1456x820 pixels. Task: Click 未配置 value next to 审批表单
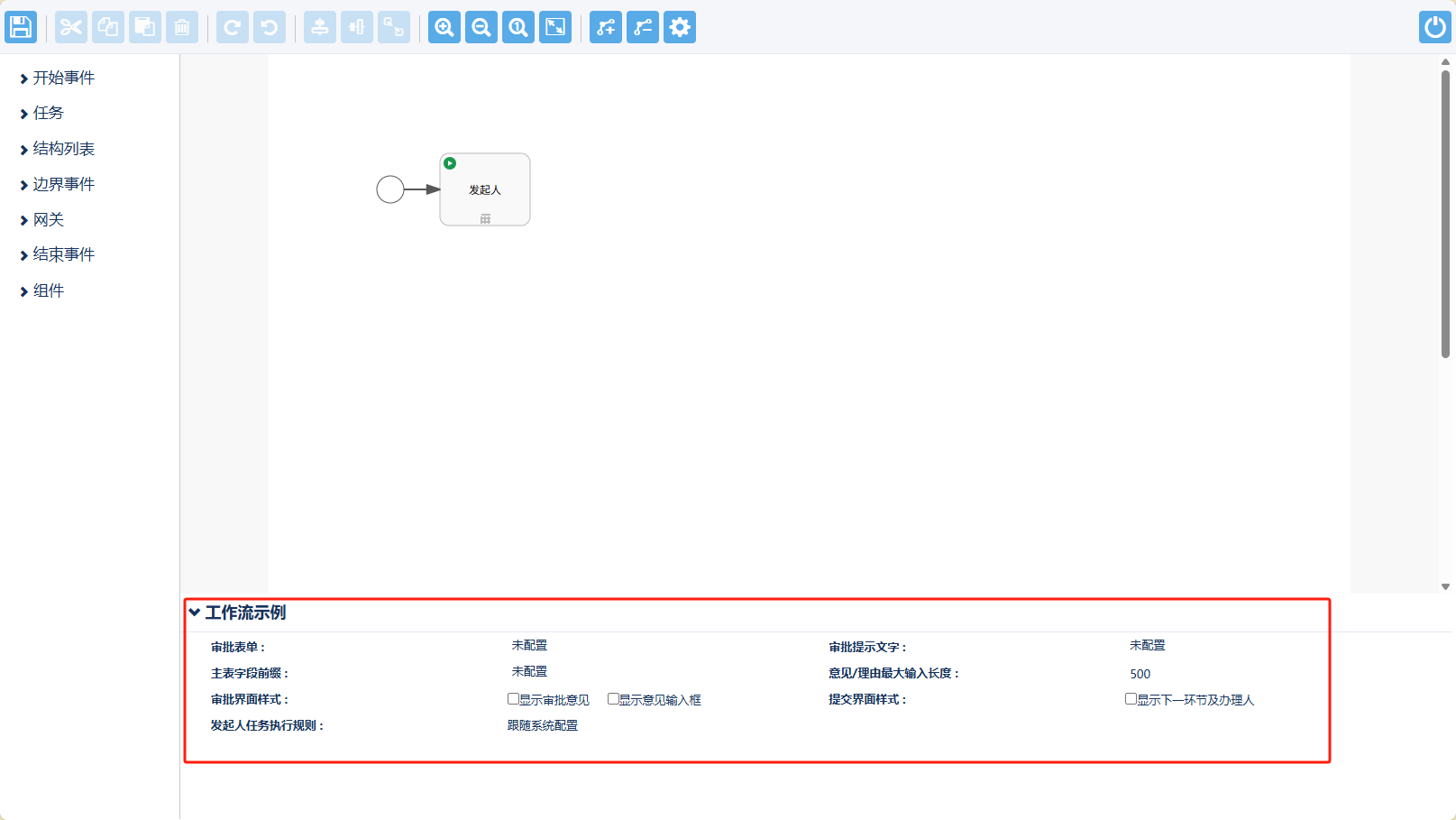pos(529,646)
